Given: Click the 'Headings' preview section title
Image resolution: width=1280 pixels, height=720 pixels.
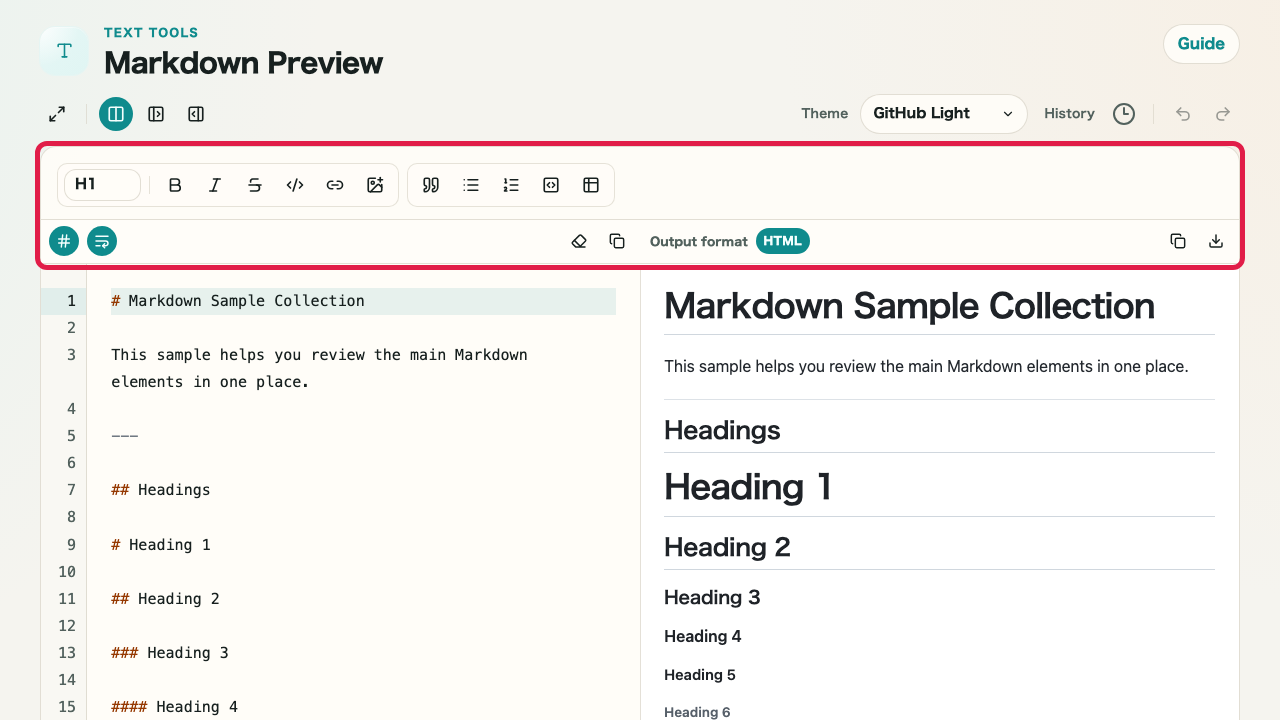Looking at the screenshot, I should click(x=722, y=430).
